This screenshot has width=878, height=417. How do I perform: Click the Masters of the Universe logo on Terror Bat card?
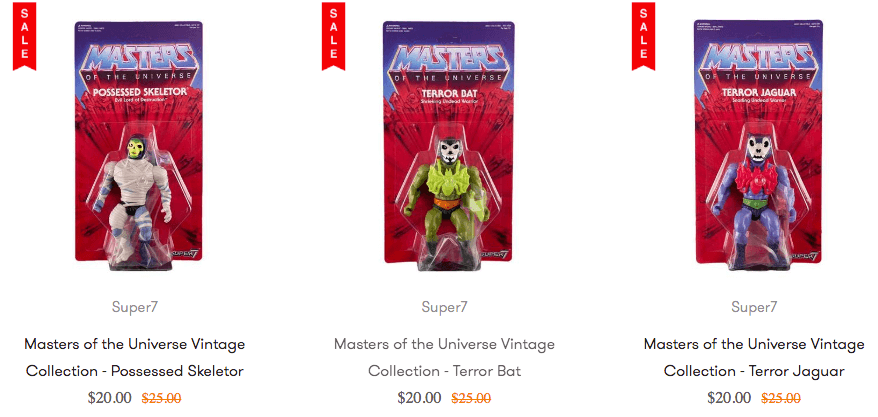pos(449,62)
